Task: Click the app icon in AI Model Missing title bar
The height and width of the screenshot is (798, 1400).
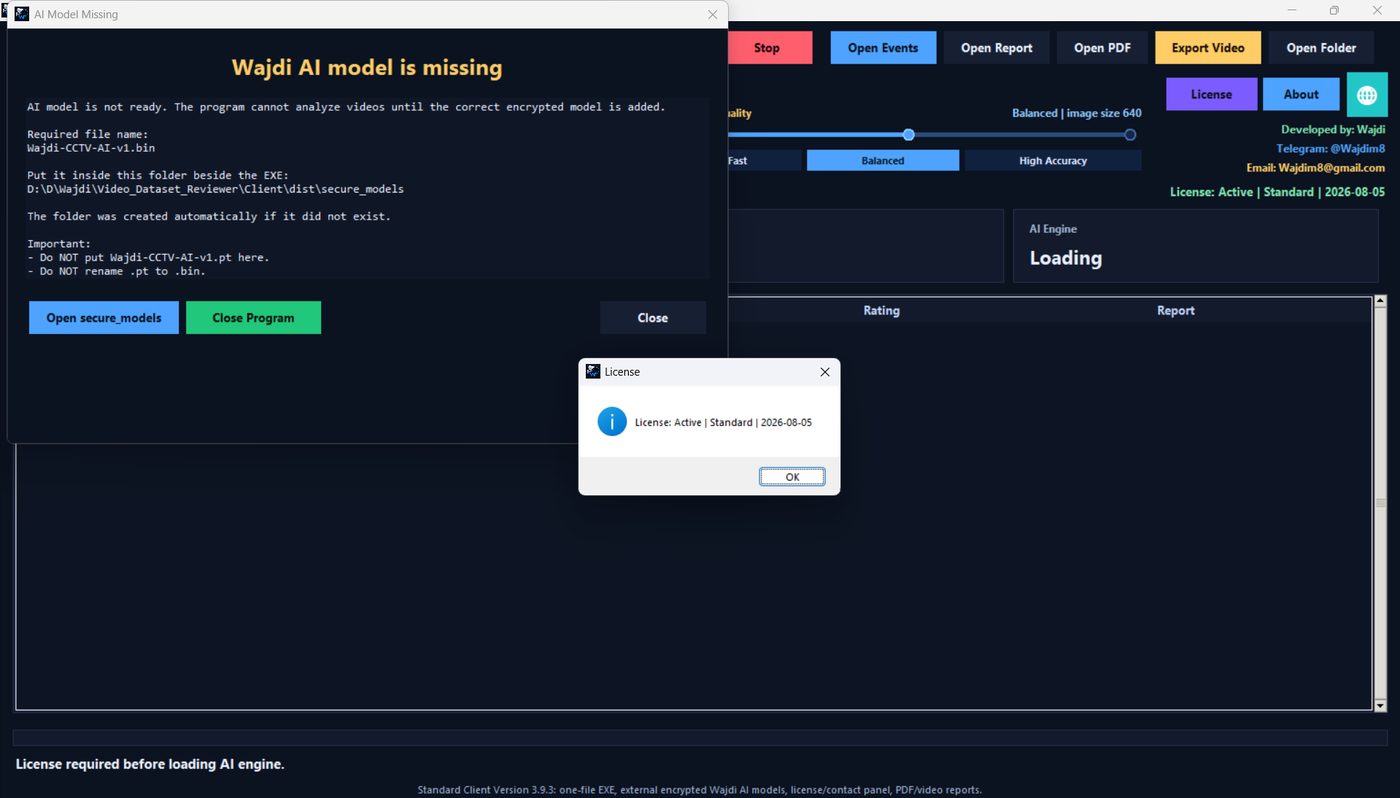Action: [22, 14]
